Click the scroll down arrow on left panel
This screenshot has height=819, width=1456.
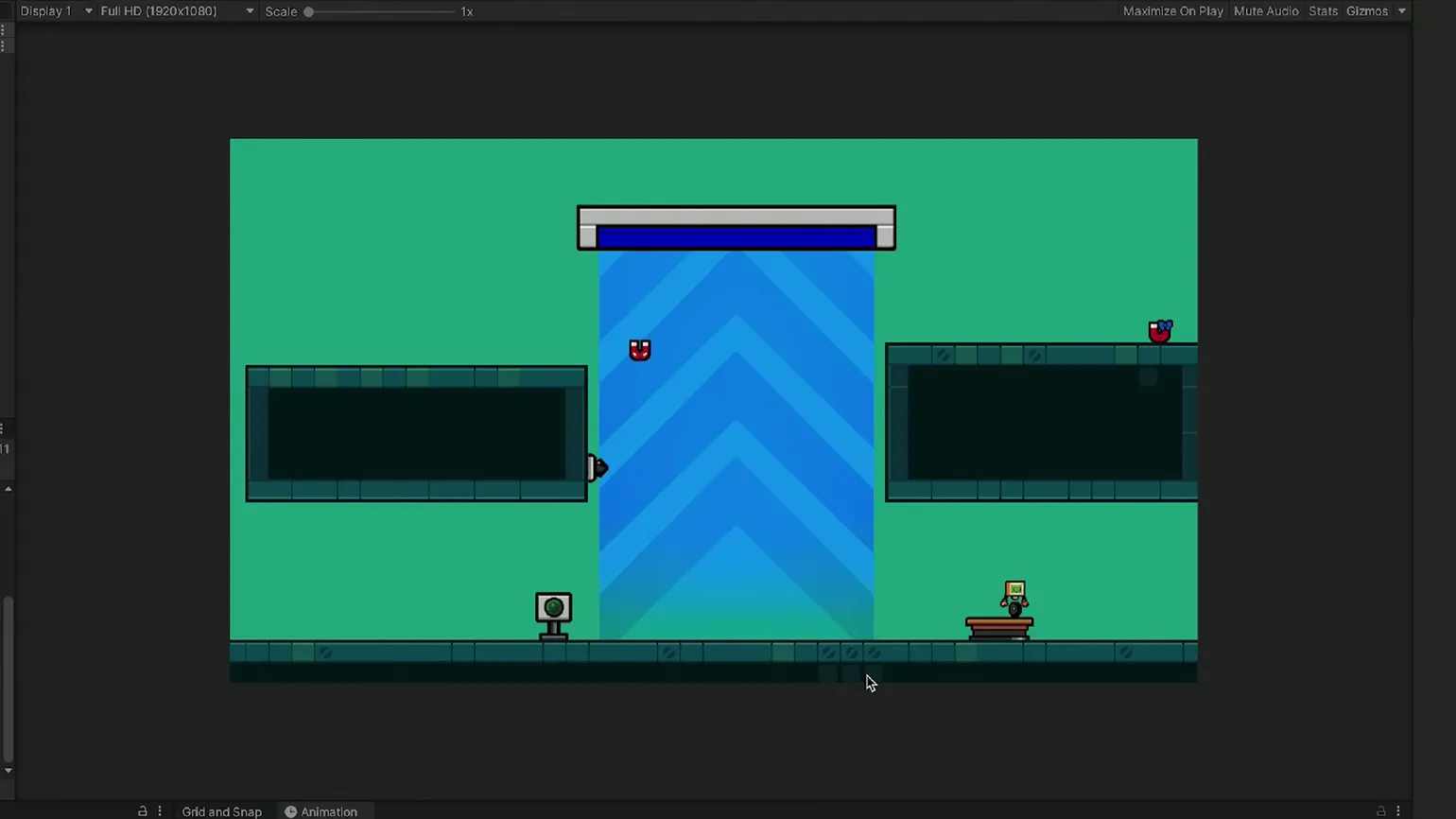(x=9, y=771)
